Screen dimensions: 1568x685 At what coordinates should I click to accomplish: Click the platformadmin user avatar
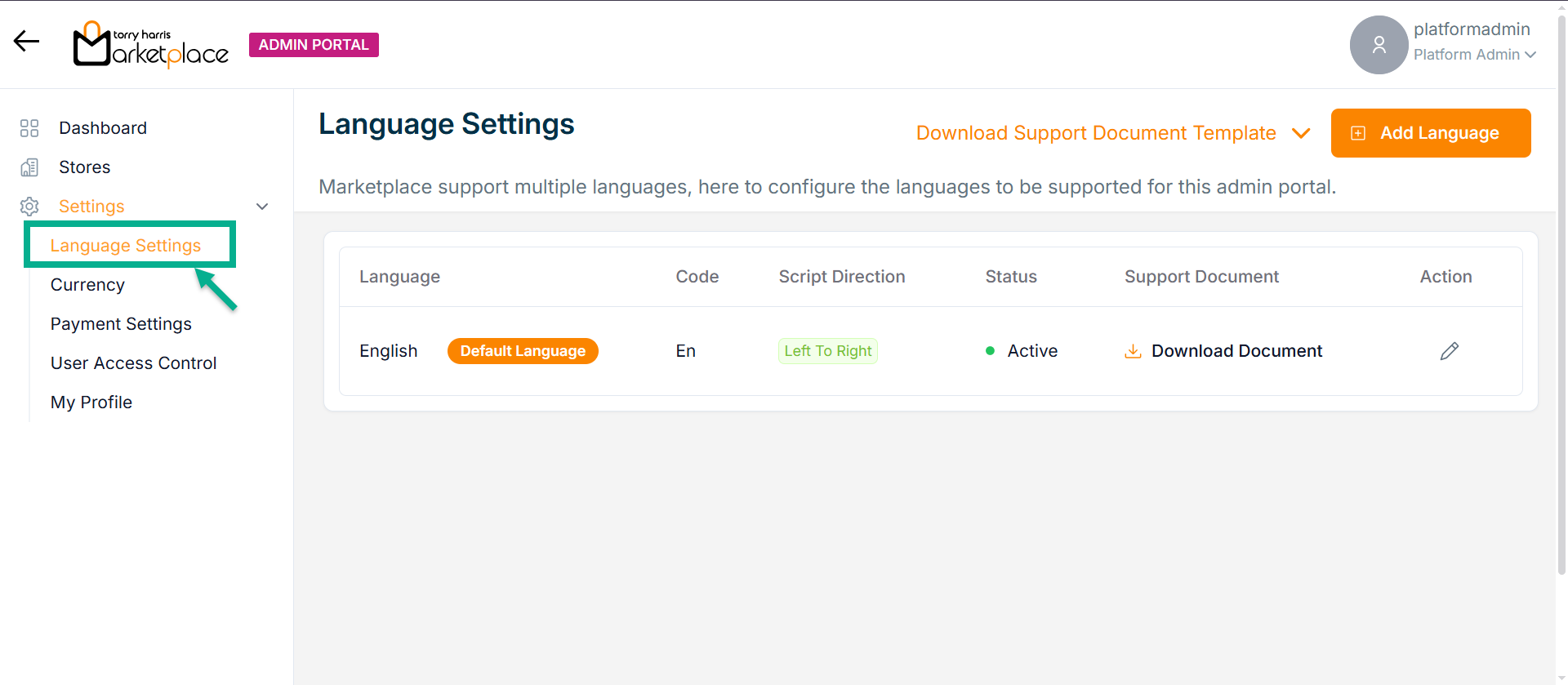coord(1379,45)
